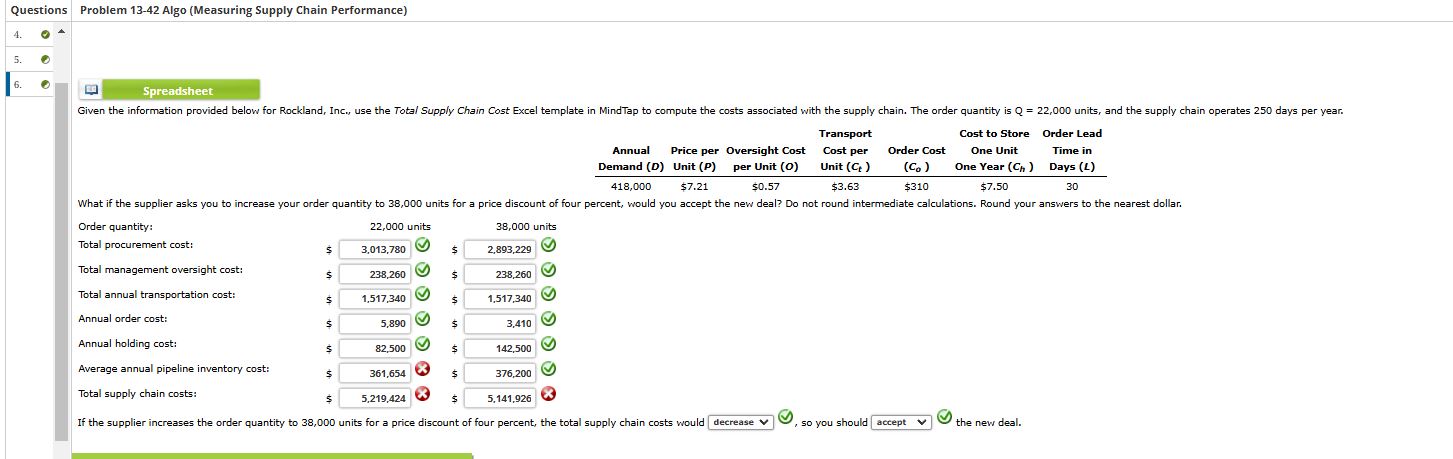Click transport cost value $3.63
Viewport: 1453px width, 459px height.
(x=845, y=186)
